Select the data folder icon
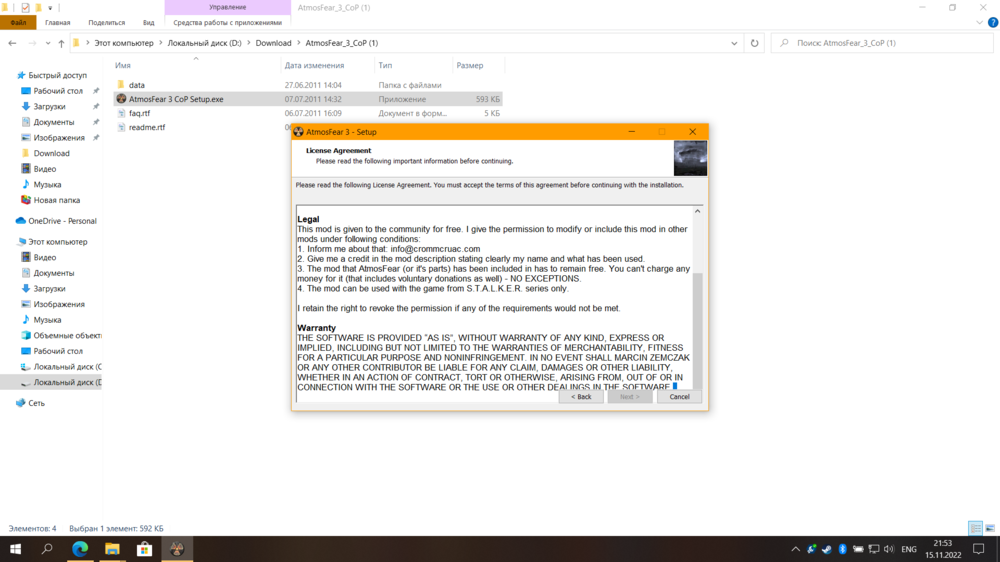The image size is (1000, 562). point(121,85)
